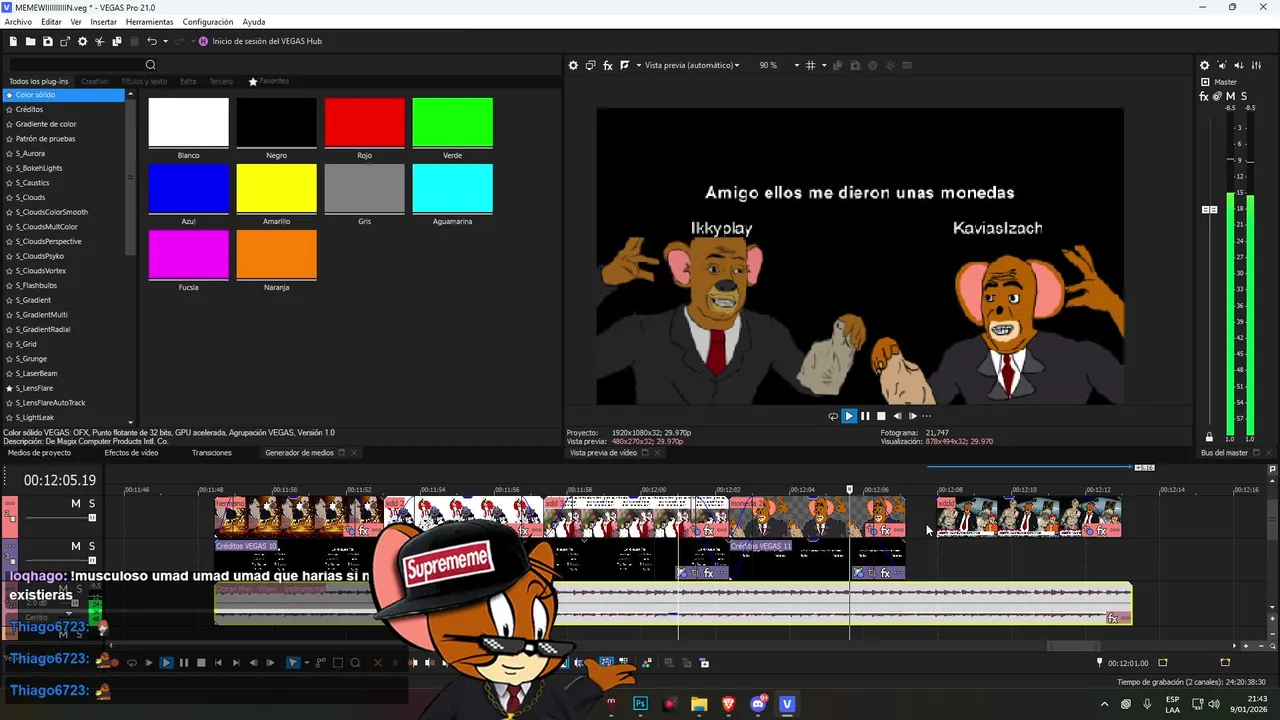Viewport: 1280px width, 720px height.
Task: Open the Vista previa (automático) quality dropdown
Action: (692, 65)
